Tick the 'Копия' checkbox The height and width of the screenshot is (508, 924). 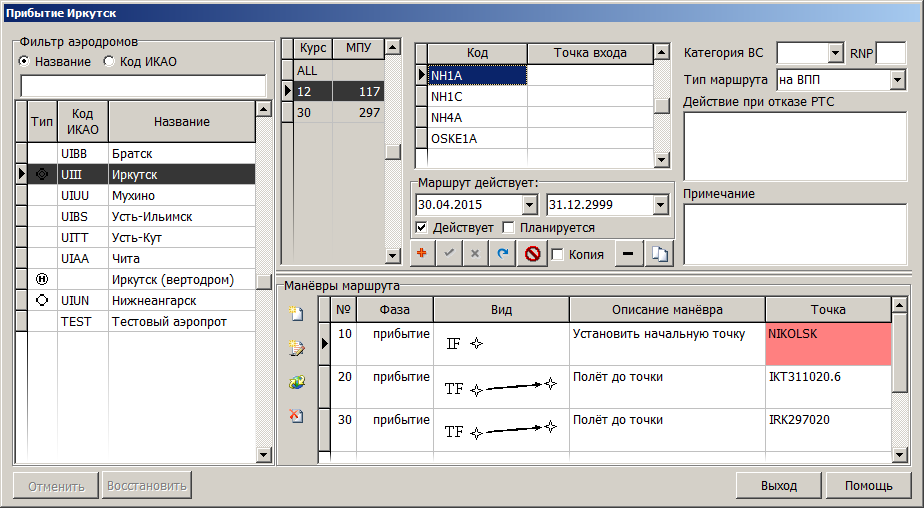point(557,254)
